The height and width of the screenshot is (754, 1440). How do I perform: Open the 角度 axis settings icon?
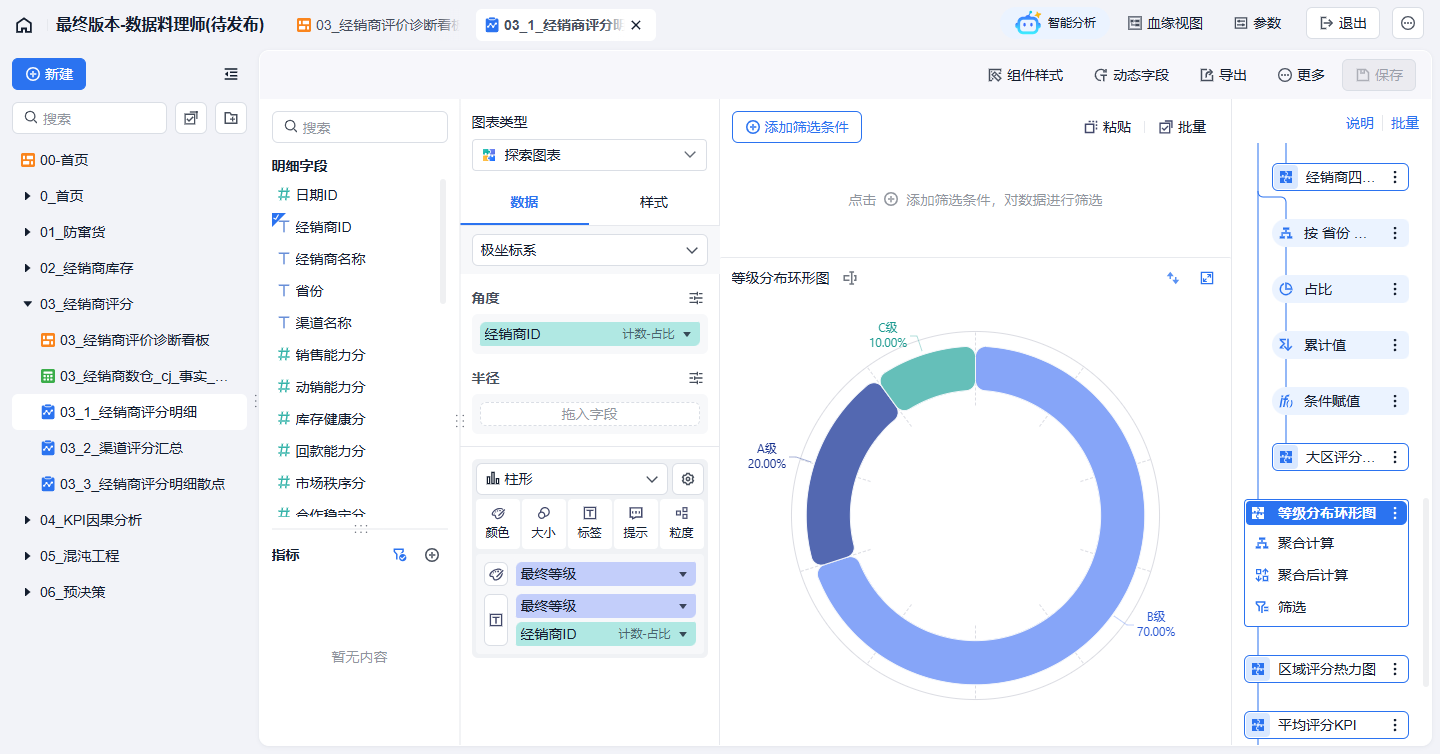696,298
